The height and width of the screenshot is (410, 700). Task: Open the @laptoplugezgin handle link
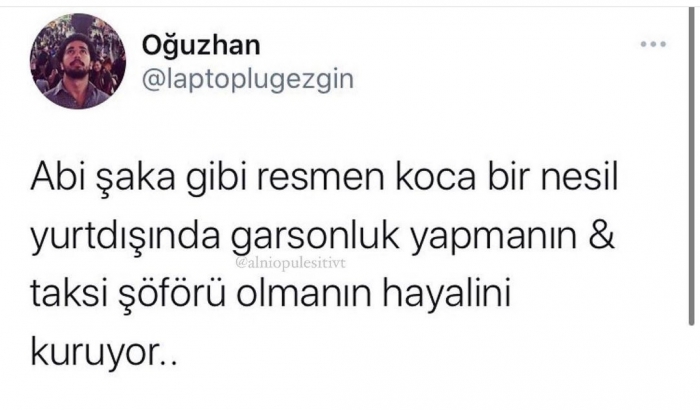coord(248,79)
